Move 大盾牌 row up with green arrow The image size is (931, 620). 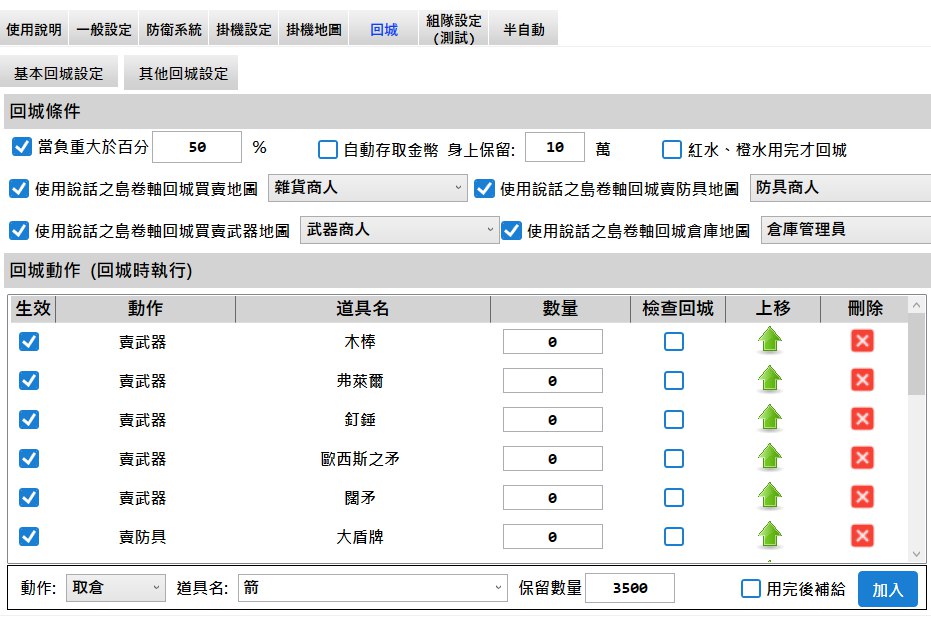pos(770,536)
